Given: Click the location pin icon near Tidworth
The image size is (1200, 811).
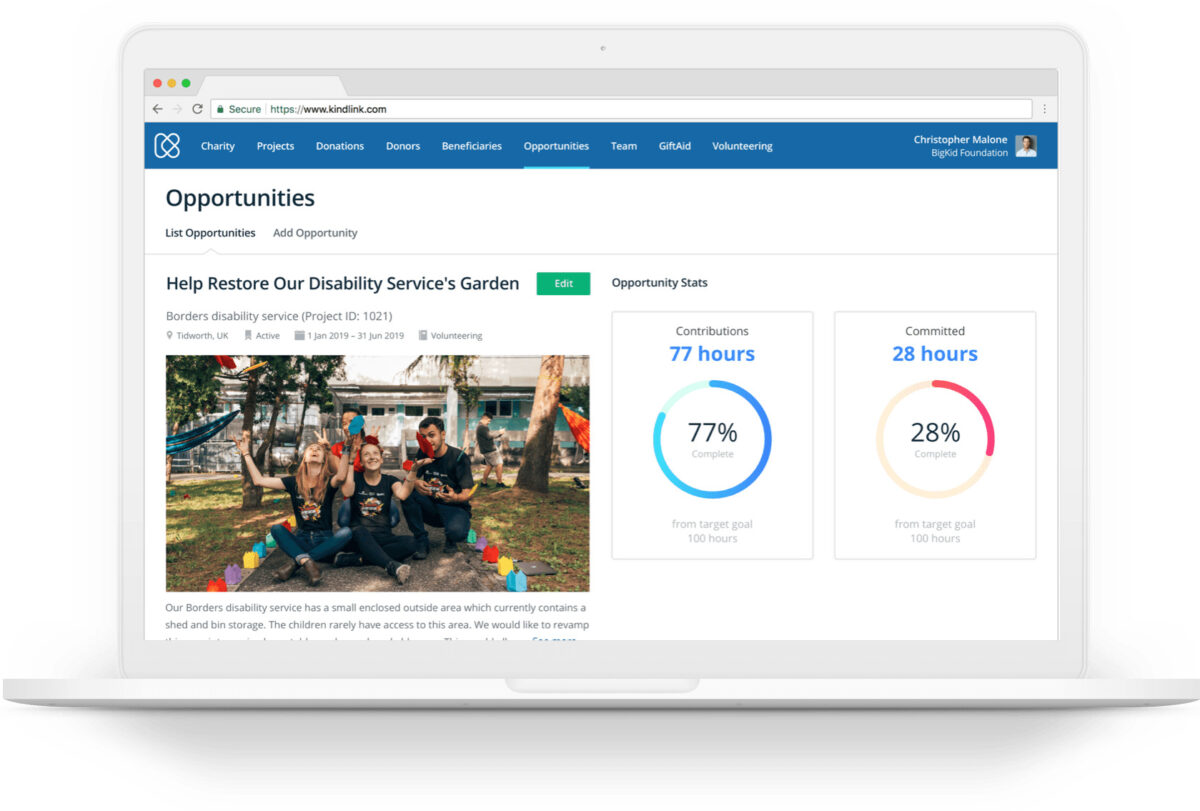Looking at the screenshot, I should click(170, 336).
